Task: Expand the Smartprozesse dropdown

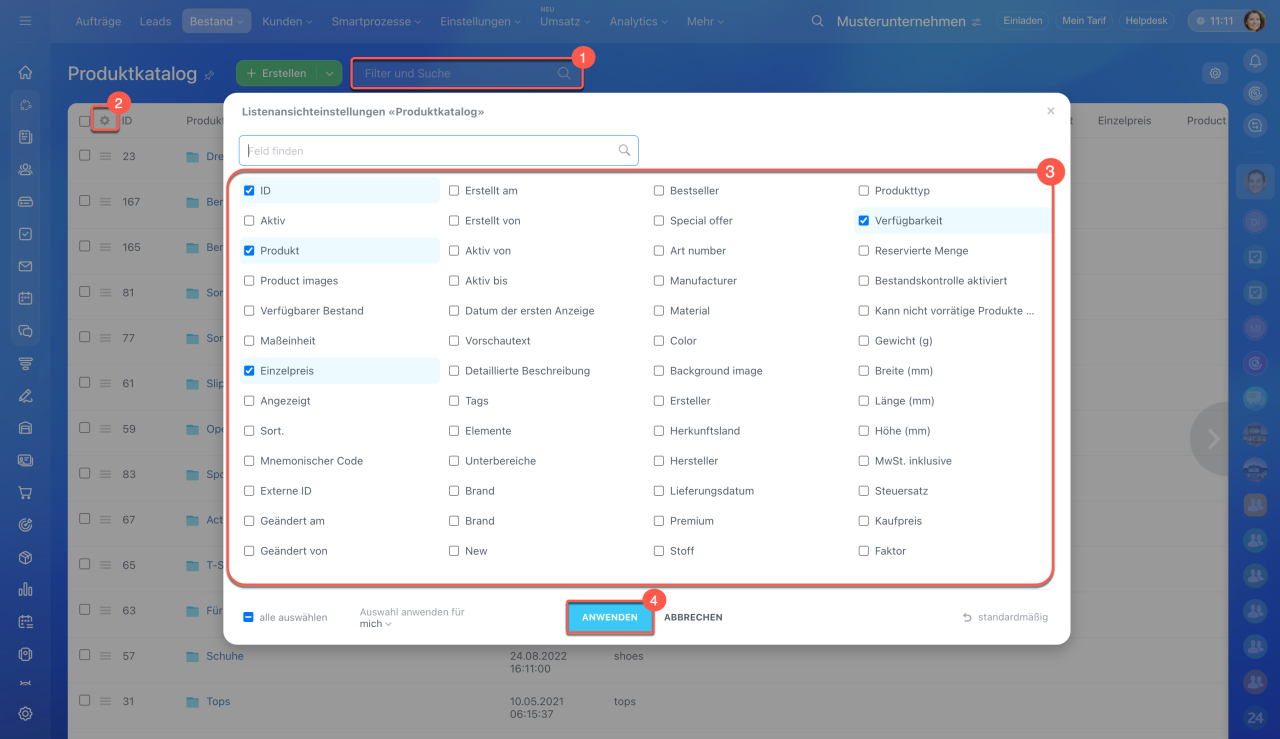Action: (x=376, y=21)
